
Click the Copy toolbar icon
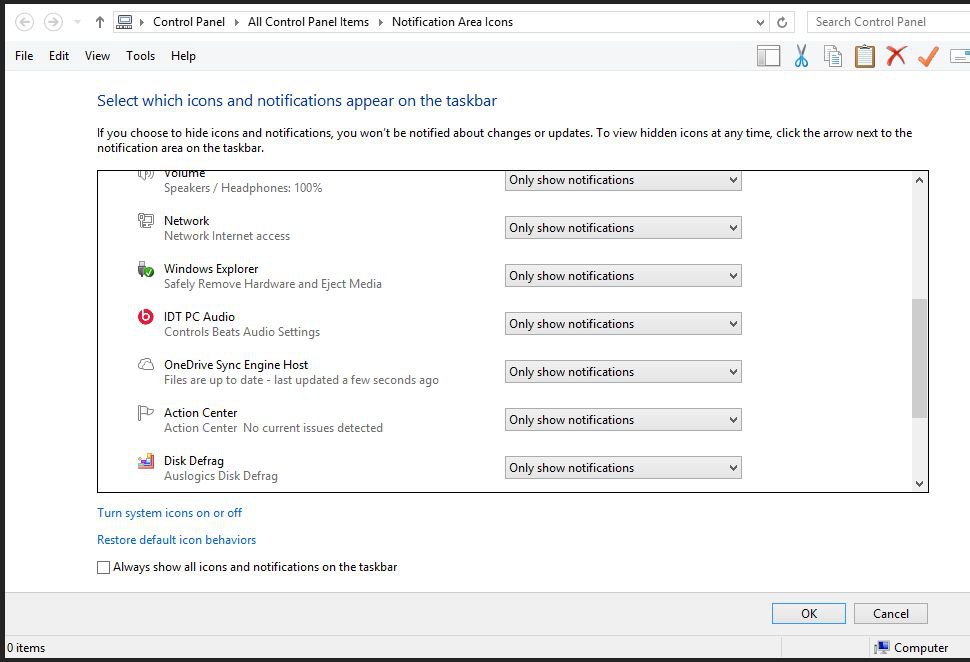[833, 56]
